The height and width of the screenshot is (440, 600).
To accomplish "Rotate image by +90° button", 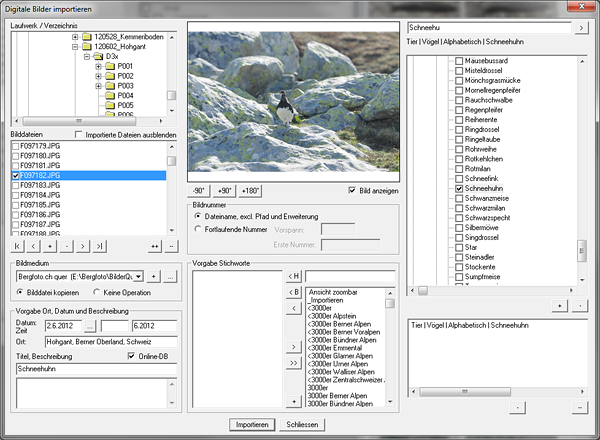I will pos(225,190).
